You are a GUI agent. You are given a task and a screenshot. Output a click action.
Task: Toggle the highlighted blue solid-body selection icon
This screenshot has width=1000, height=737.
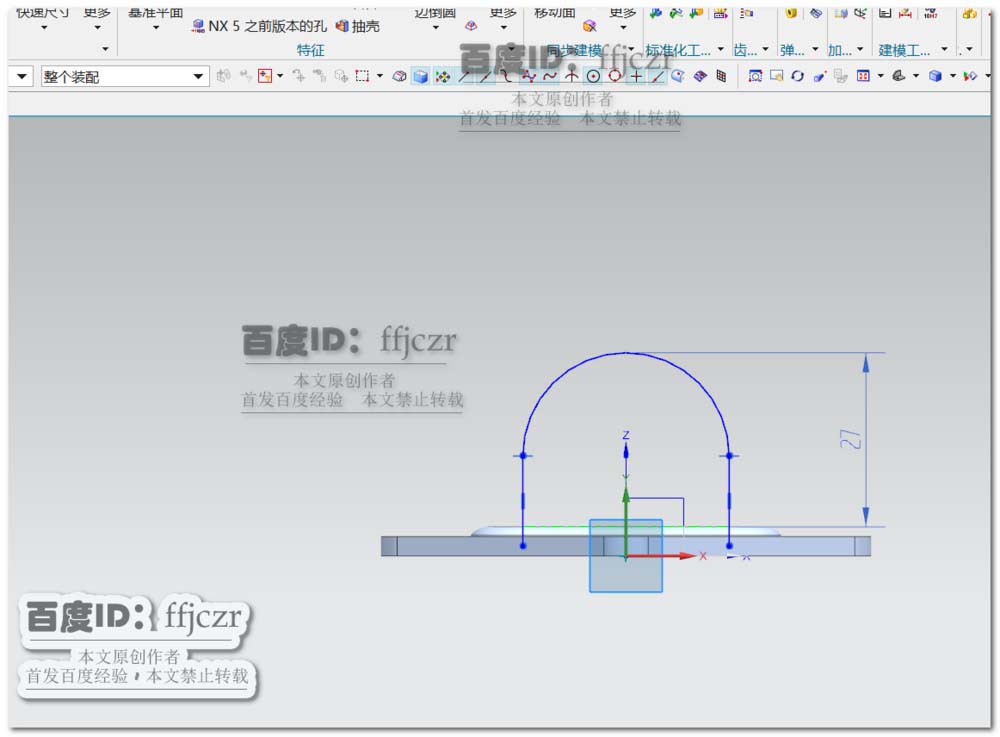(x=421, y=77)
